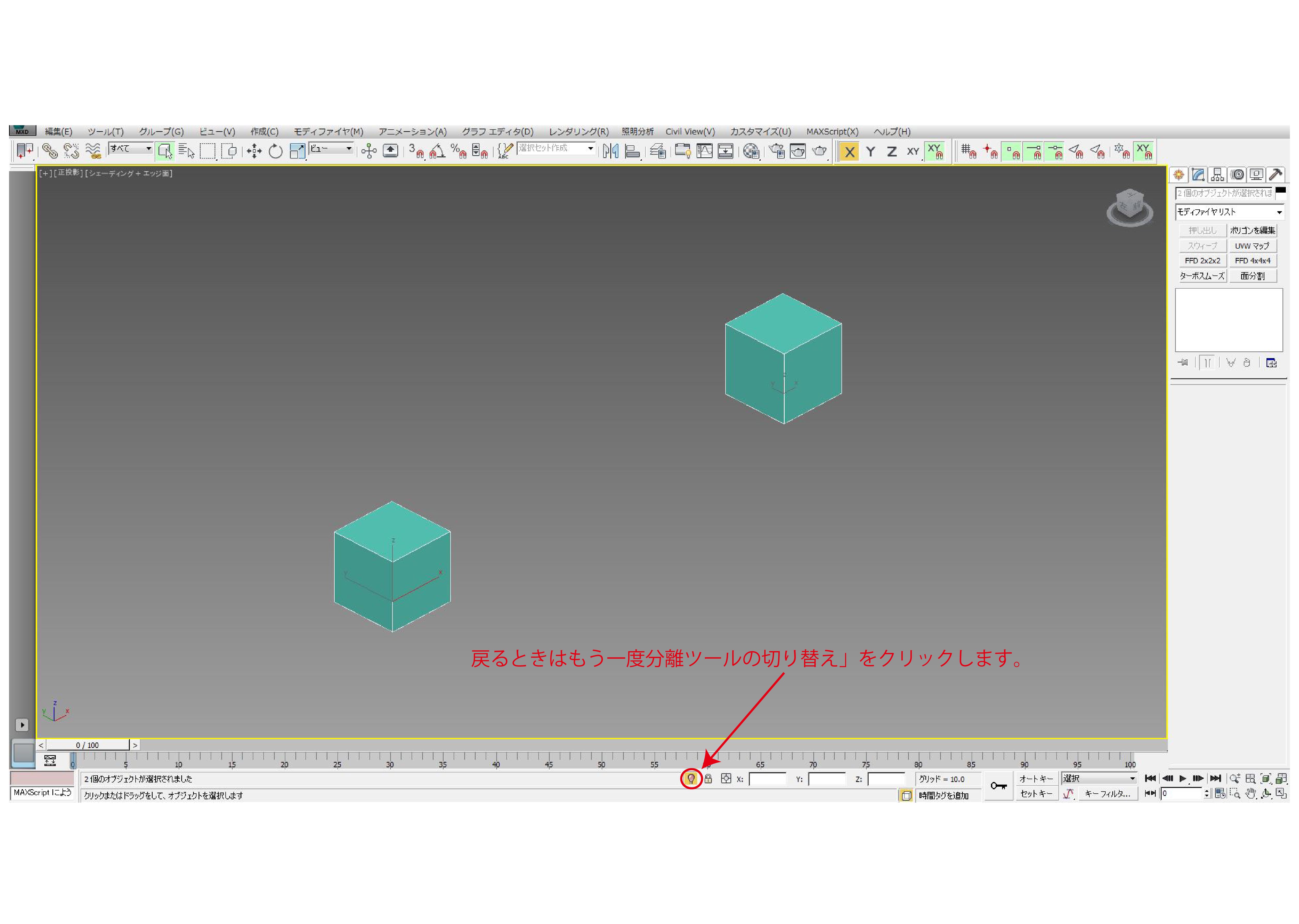Open the Hierarchy command panel tab
The height and width of the screenshot is (924, 1299).
point(1217,175)
